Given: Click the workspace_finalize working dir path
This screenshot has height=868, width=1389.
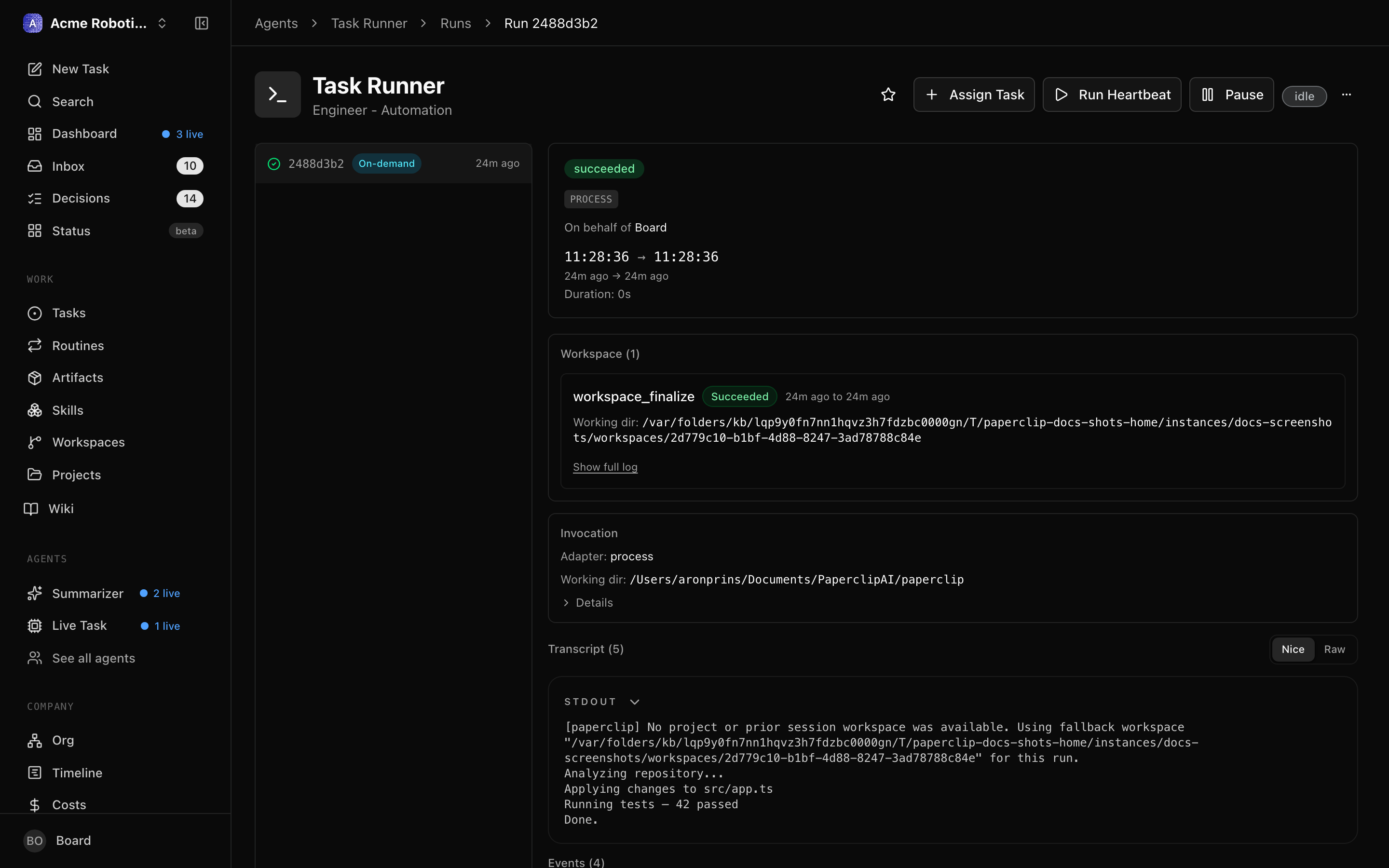Looking at the screenshot, I should [952, 430].
